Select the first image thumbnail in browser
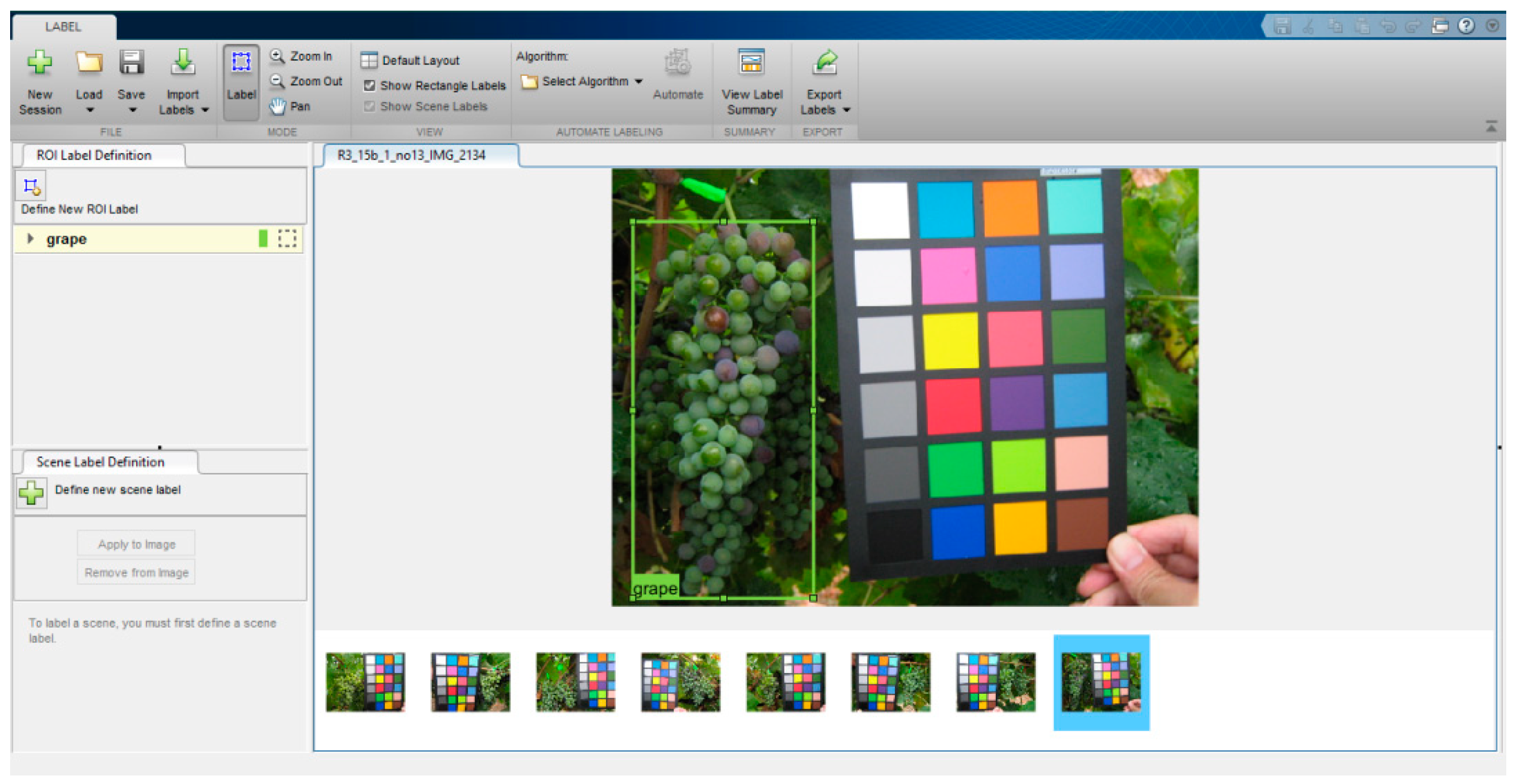 (x=365, y=682)
